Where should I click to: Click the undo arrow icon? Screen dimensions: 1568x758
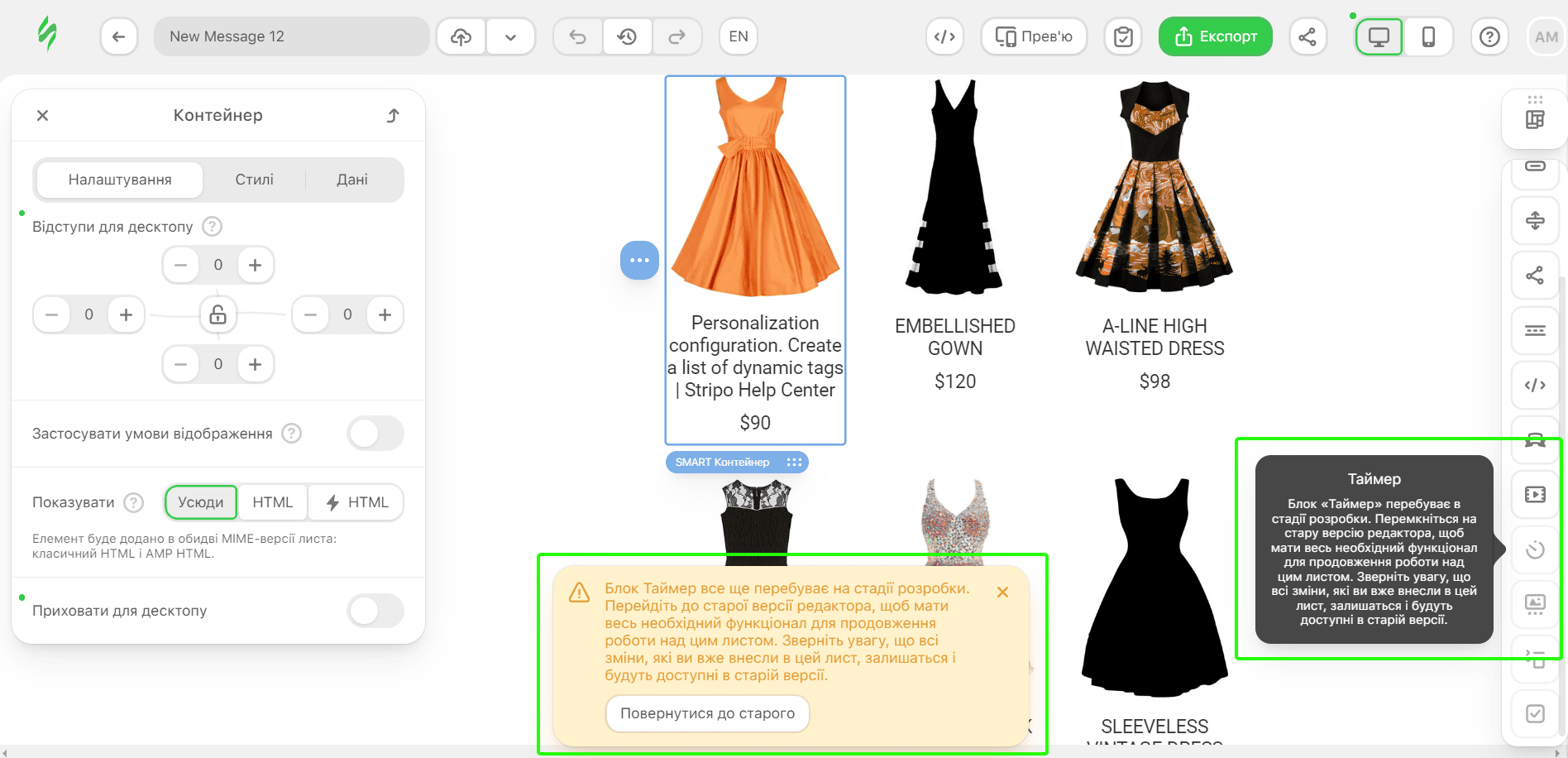pyautogui.click(x=578, y=36)
